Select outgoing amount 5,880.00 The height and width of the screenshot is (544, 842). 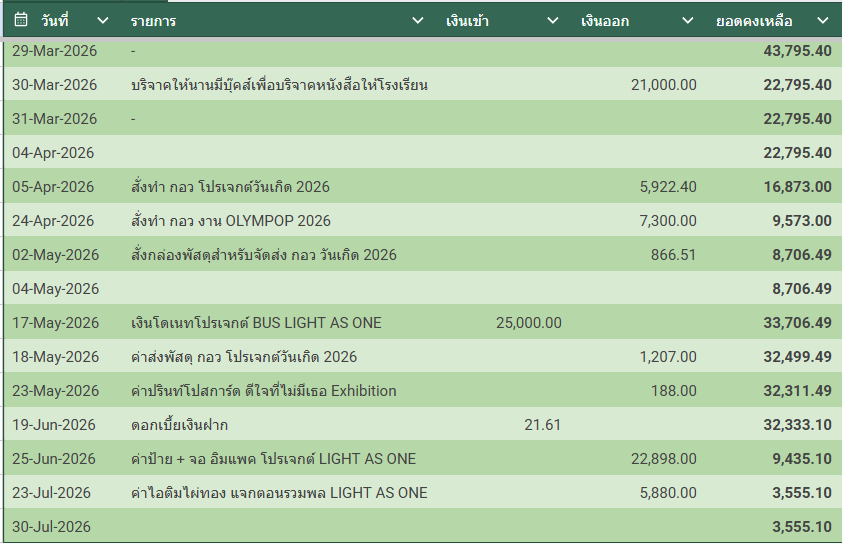click(x=668, y=493)
